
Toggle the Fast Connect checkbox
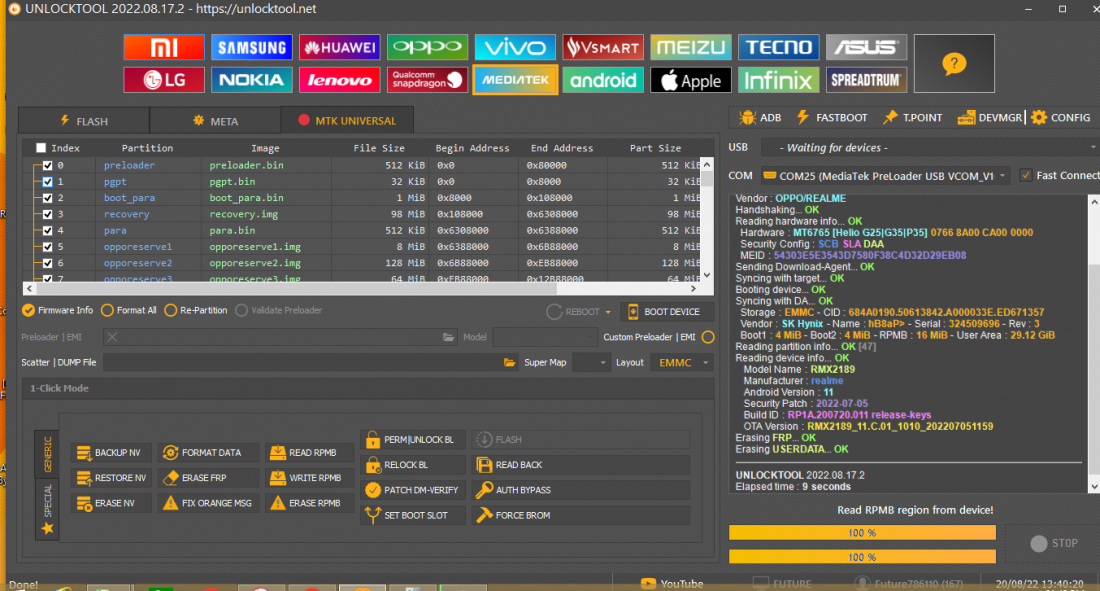[1026, 175]
